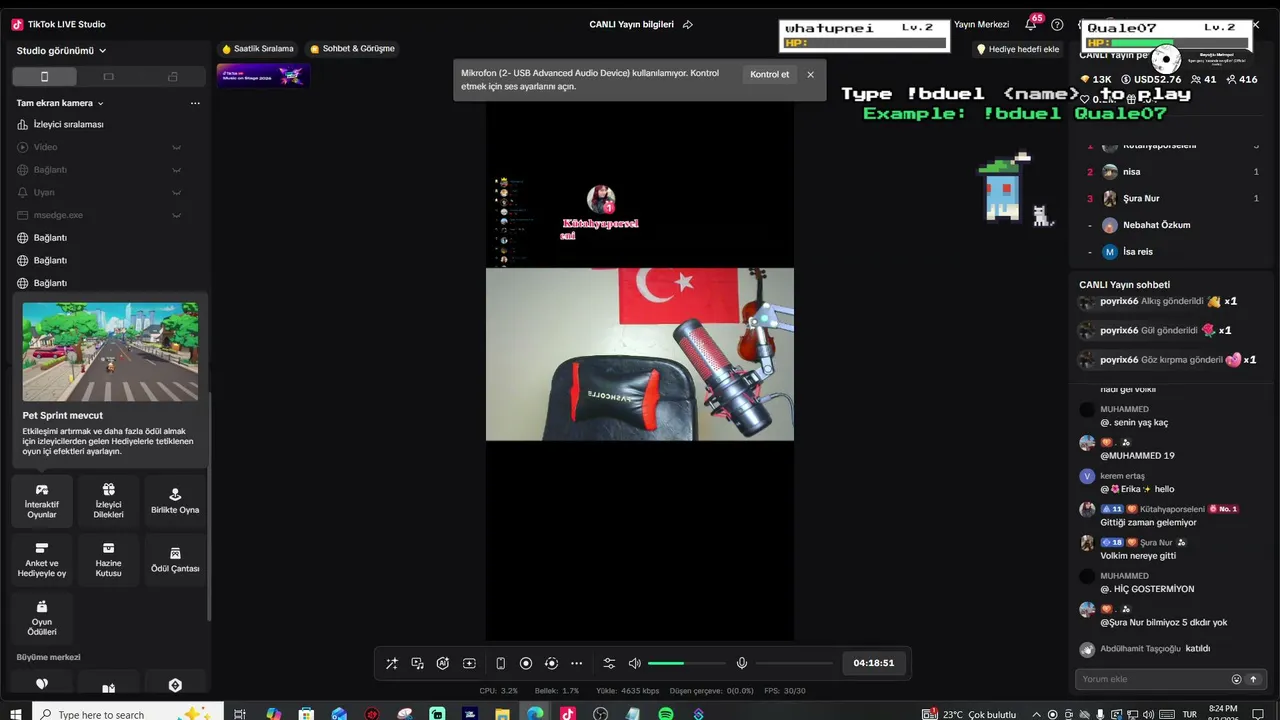This screenshot has height=720, width=1280.
Task: Mute the microphone
Action: click(742, 663)
